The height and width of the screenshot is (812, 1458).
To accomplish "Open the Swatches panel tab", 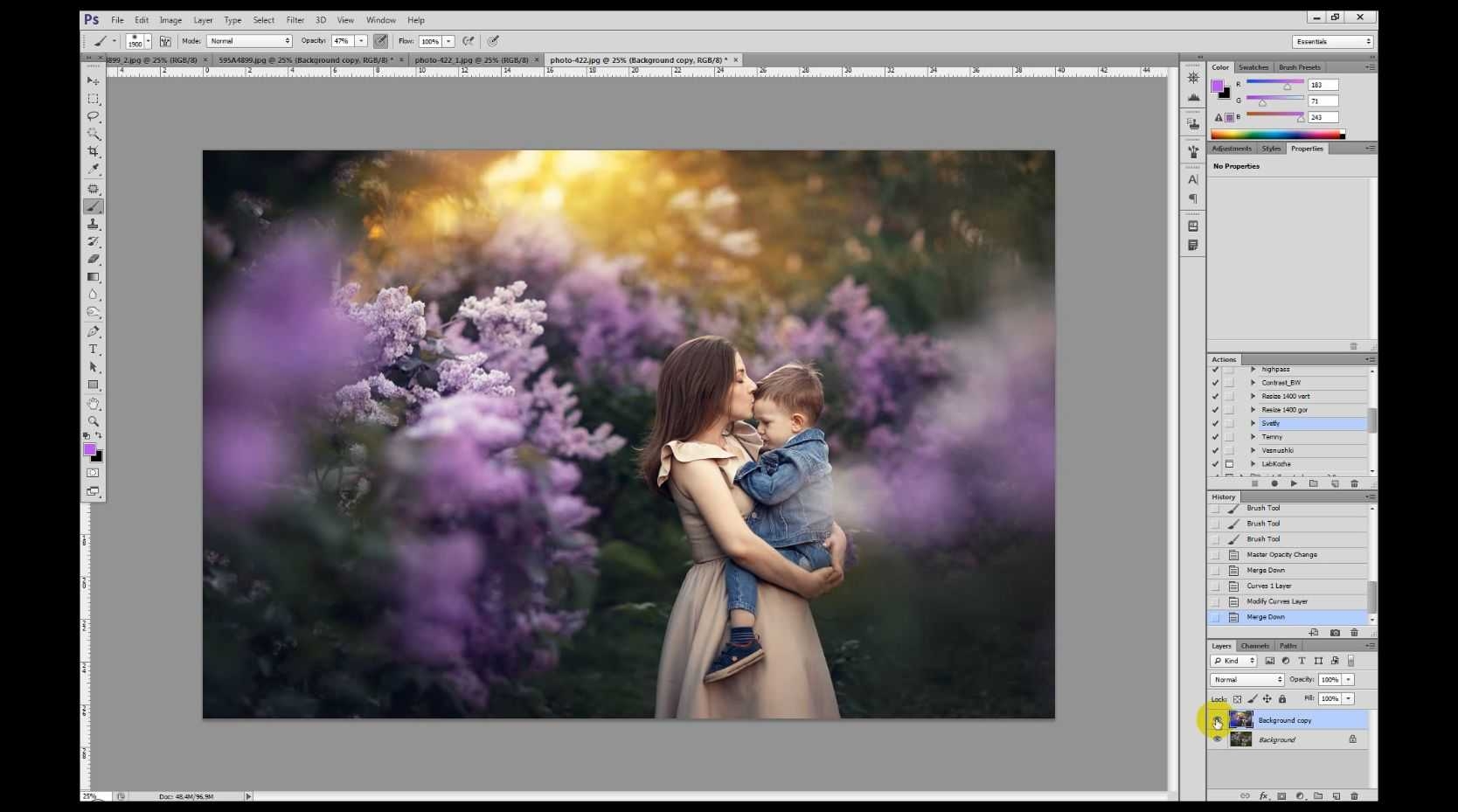I will (1253, 67).
